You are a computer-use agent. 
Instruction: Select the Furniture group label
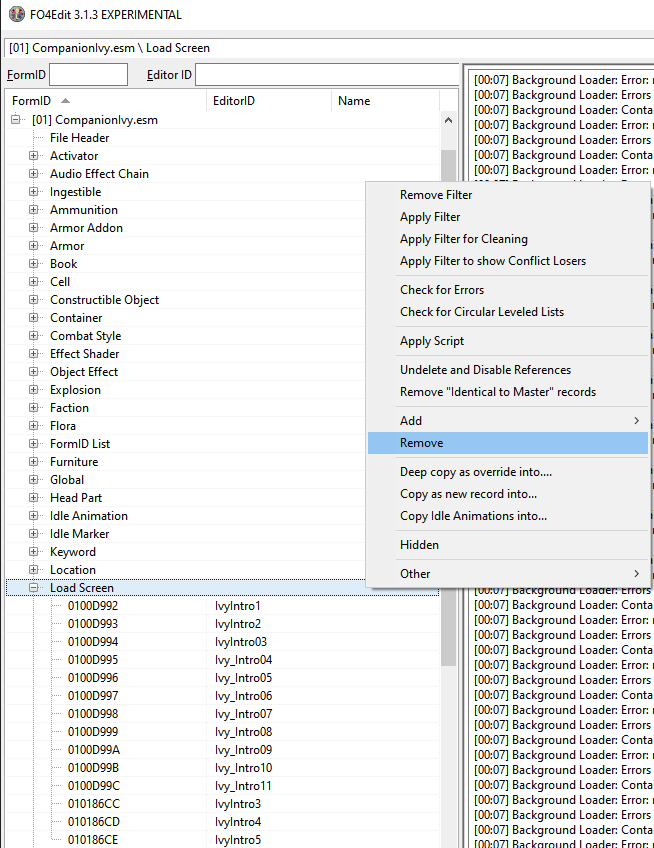point(74,461)
